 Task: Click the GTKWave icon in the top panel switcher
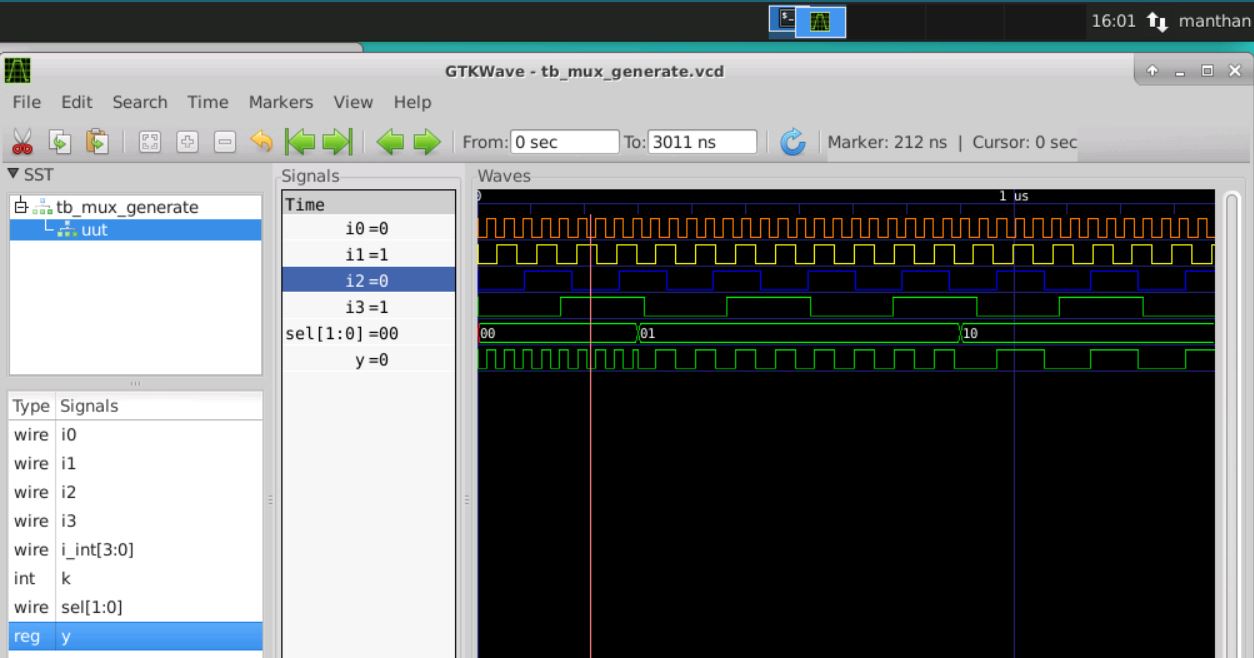click(820, 21)
